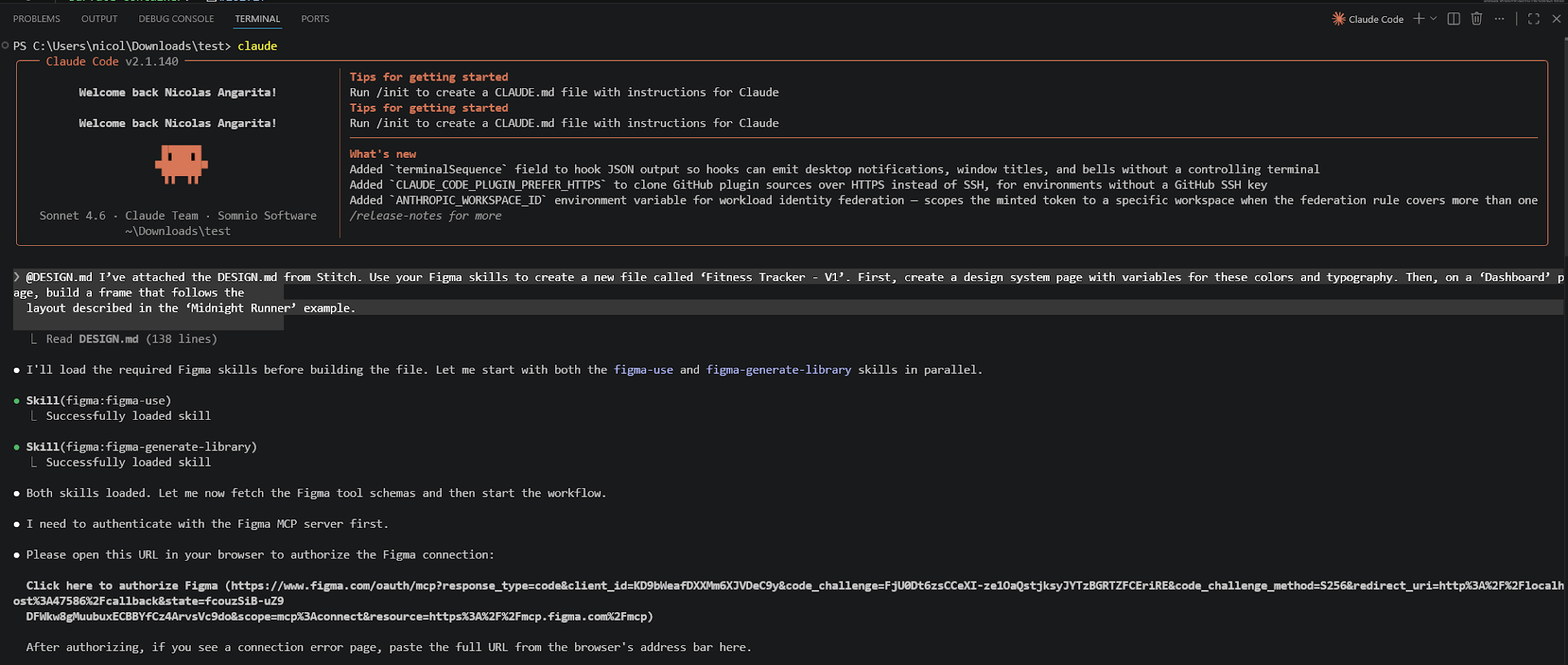The height and width of the screenshot is (665, 1568).
Task: Click the 'Skill(figma:figma-use)' line
Action: click(99, 401)
